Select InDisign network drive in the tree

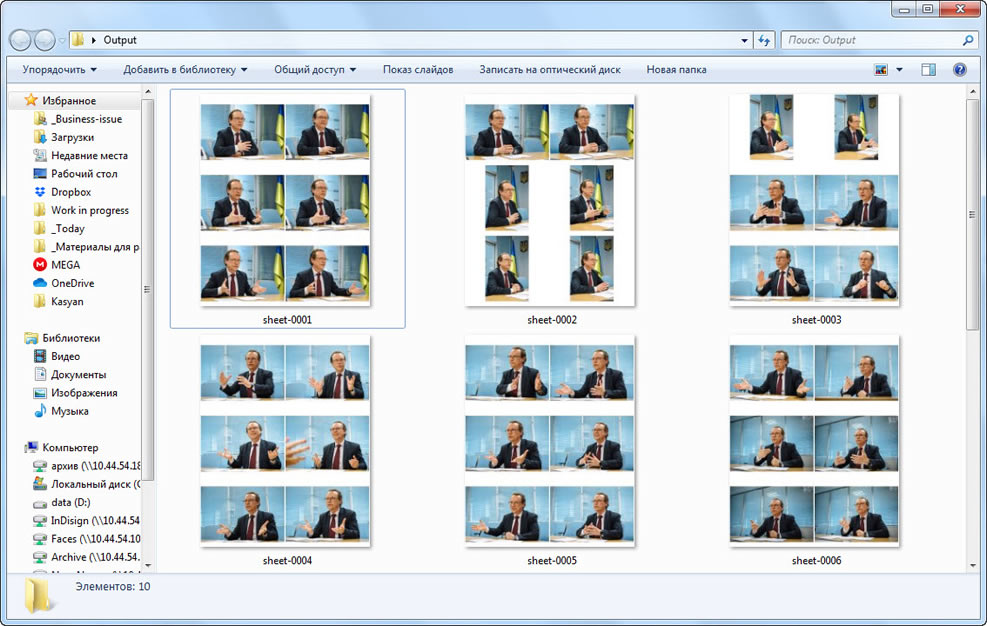pyautogui.click(x=95, y=520)
